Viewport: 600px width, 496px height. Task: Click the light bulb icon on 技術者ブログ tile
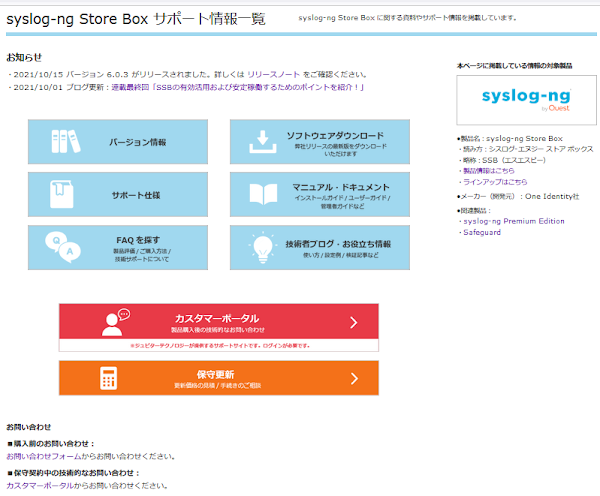point(262,247)
